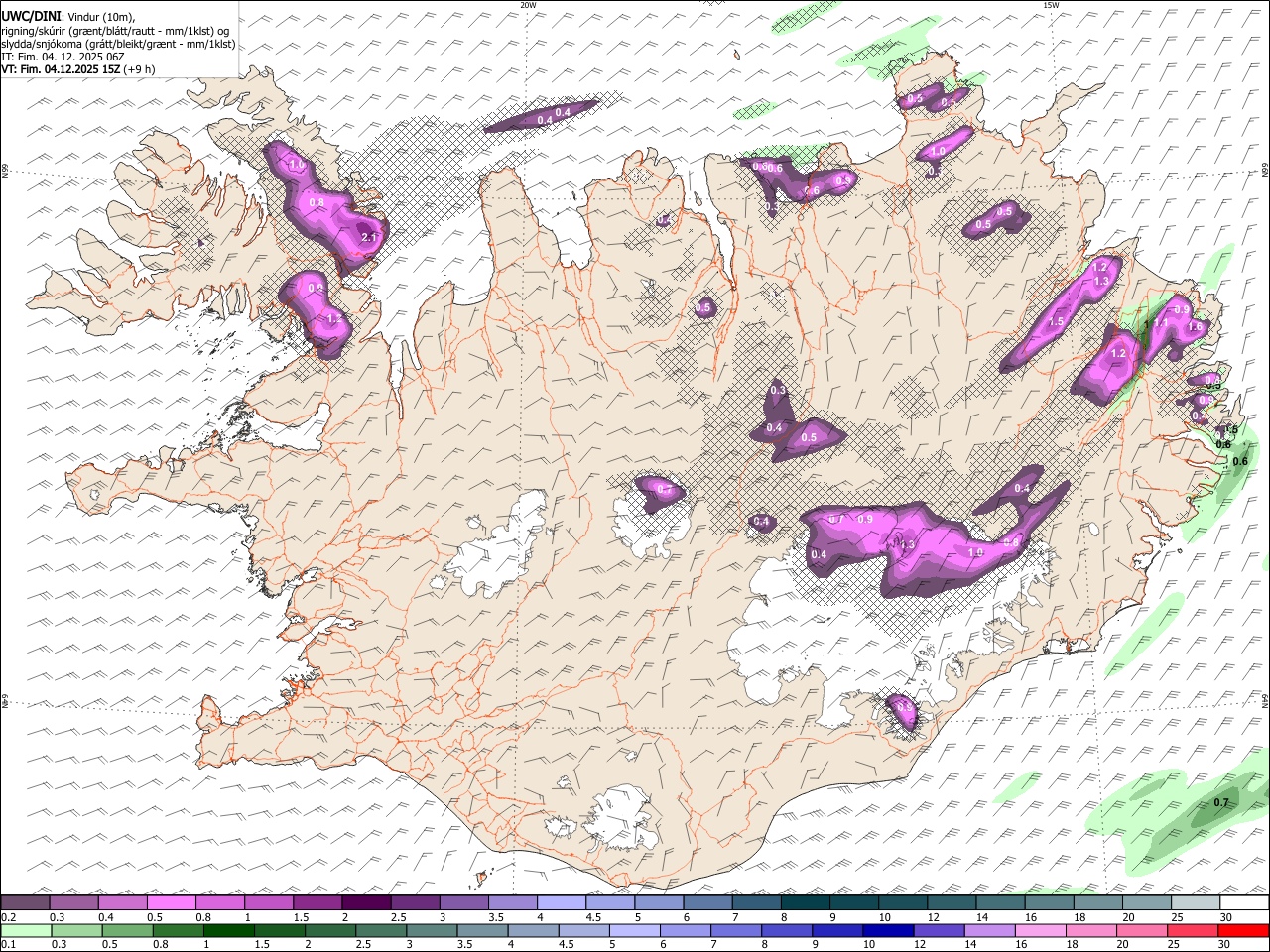Click the '0.7' value in the offshore green area
The height and width of the screenshot is (952, 1270).
click(x=1221, y=802)
